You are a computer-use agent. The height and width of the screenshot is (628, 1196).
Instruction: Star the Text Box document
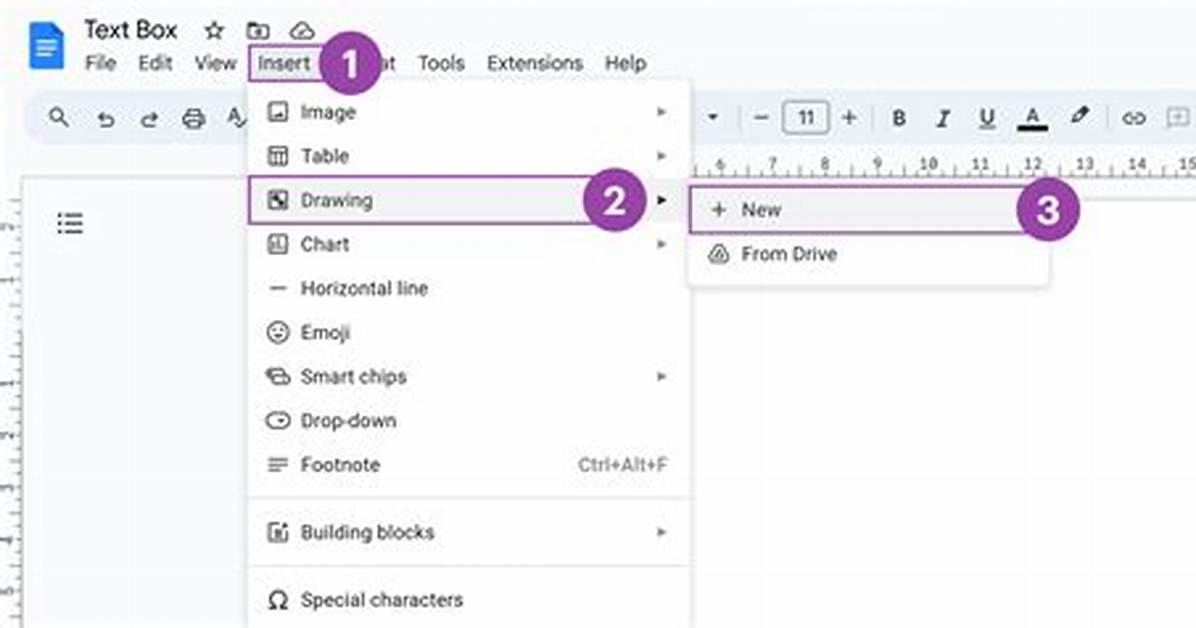(x=214, y=31)
